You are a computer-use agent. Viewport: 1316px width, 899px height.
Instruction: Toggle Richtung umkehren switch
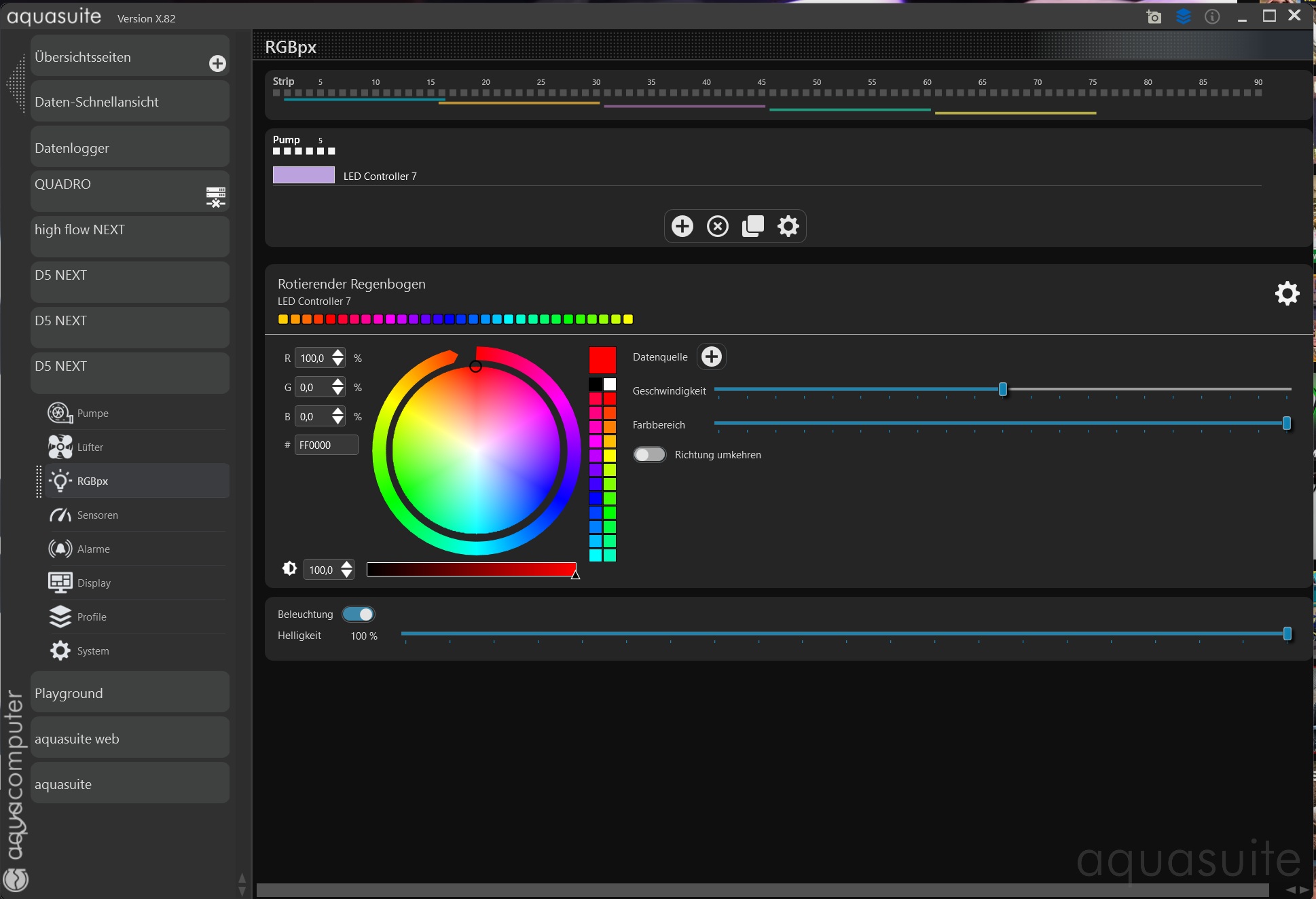pyautogui.click(x=650, y=455)
